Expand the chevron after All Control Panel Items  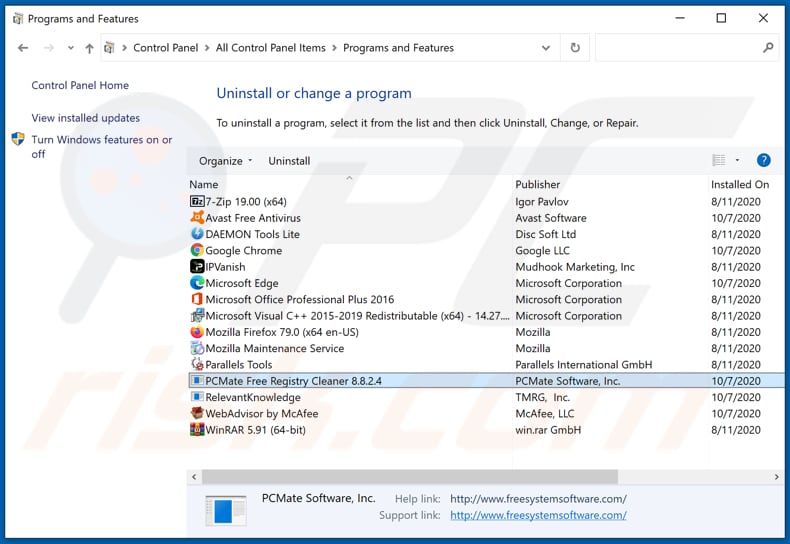335,48
